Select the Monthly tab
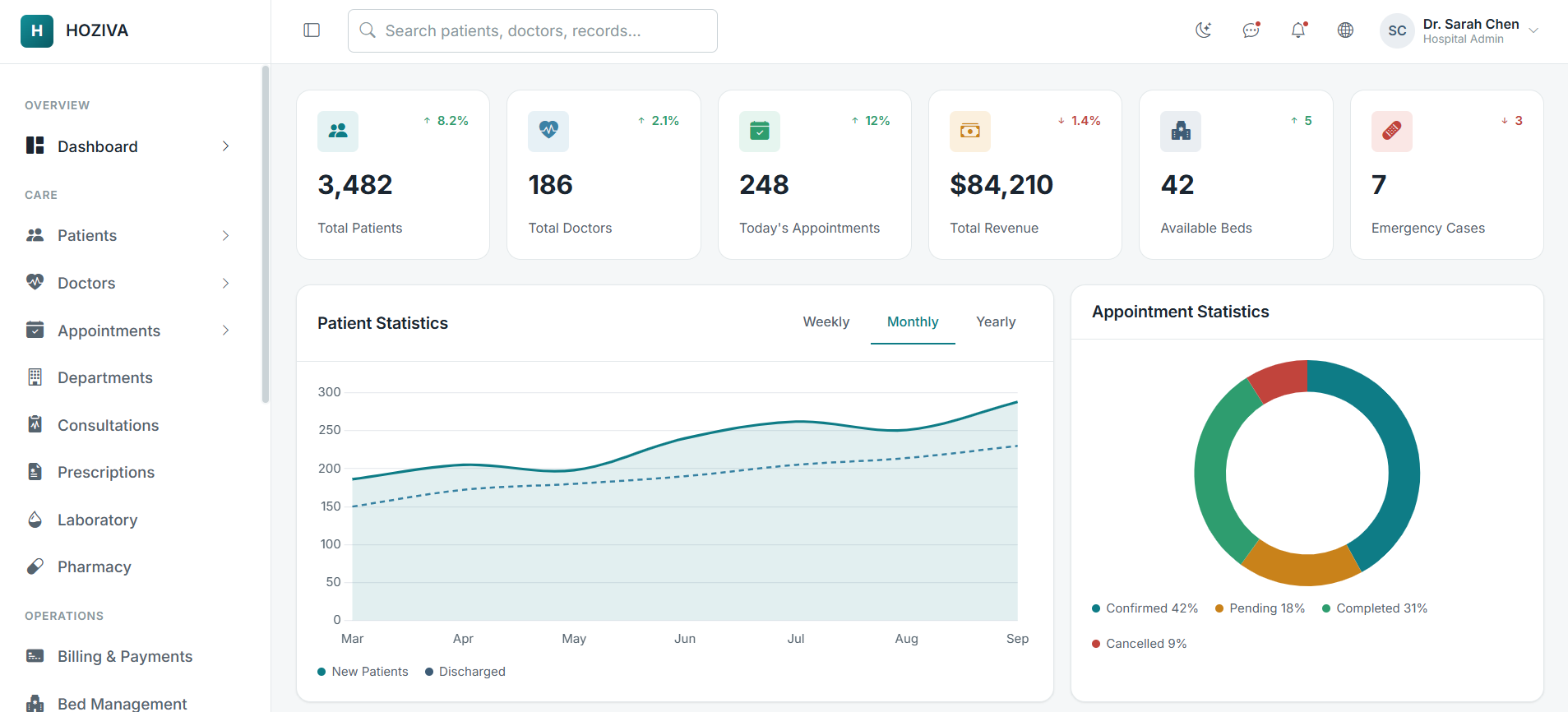 913,322
